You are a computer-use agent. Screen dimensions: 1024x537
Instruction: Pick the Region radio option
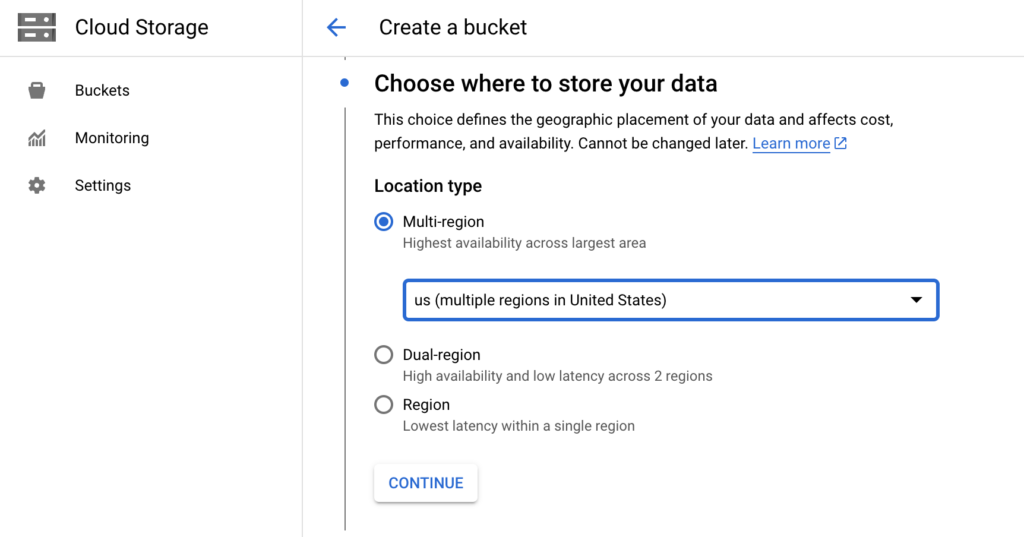[383, 405]
